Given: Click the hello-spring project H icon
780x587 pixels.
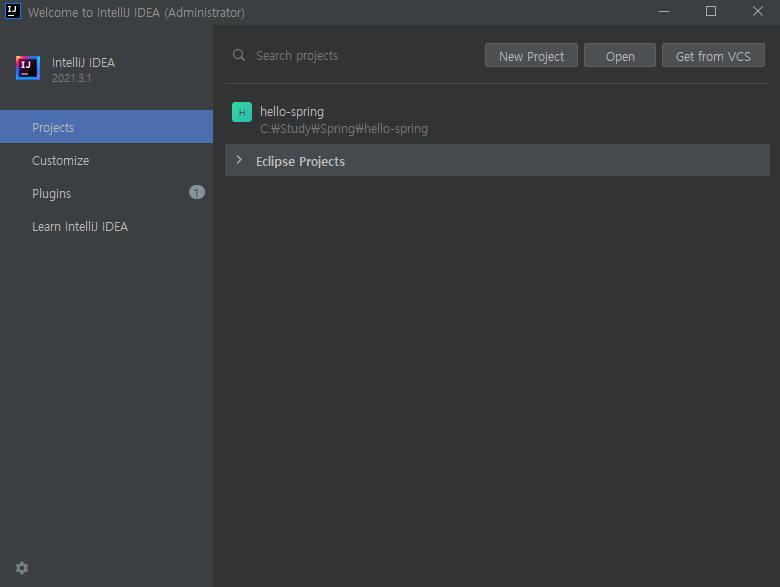Looking at the screenshot, I should click(242, 112).
